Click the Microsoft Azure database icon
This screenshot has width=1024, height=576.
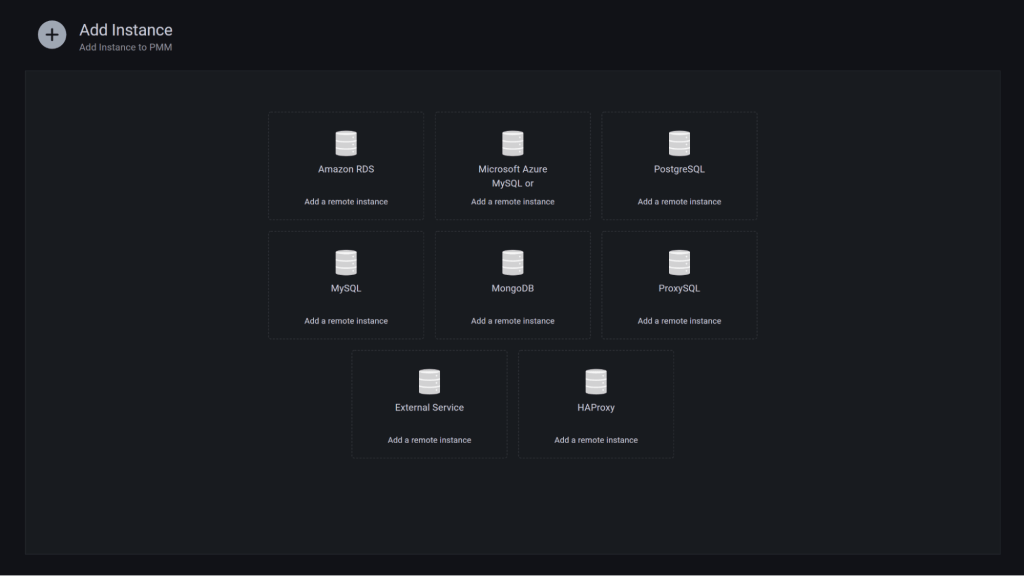click(x=513, y=143)
